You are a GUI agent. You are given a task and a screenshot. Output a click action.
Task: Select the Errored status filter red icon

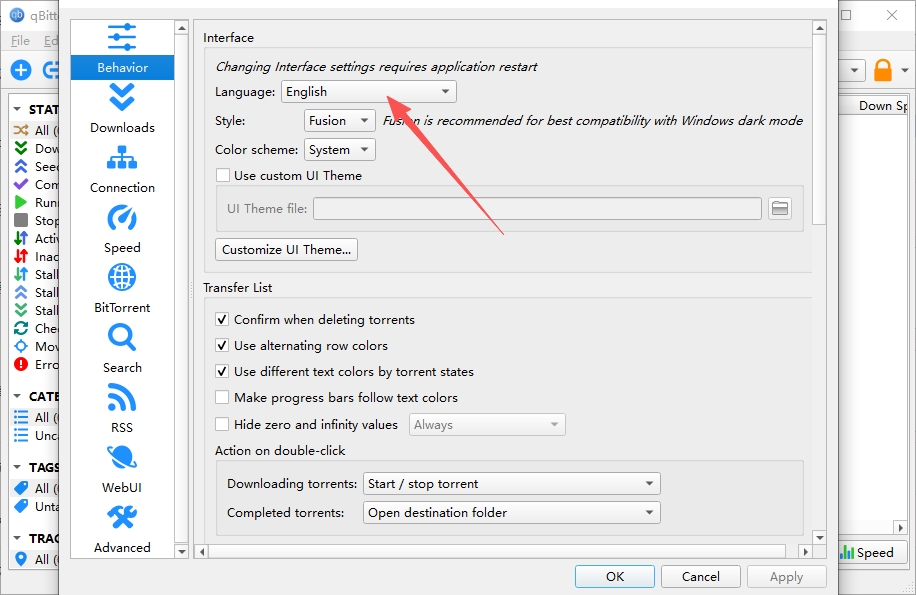click(x=21, y=364)
